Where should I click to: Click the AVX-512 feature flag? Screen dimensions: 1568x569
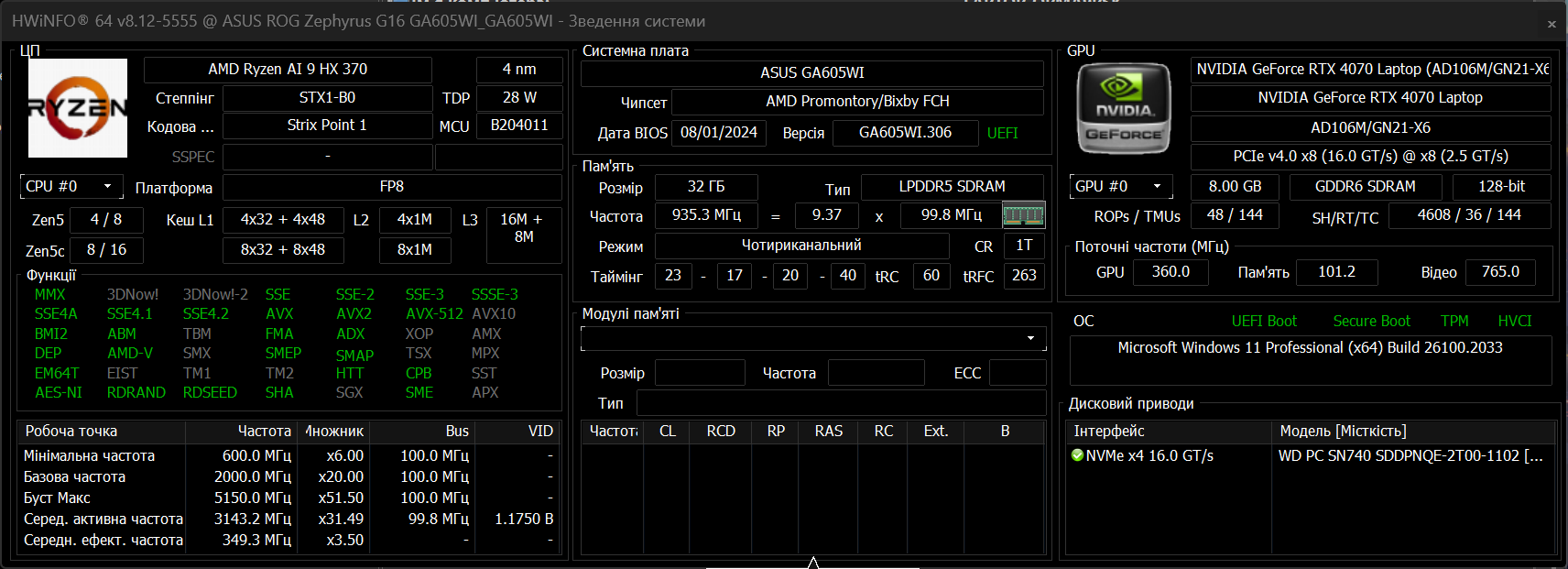(434, 314)
